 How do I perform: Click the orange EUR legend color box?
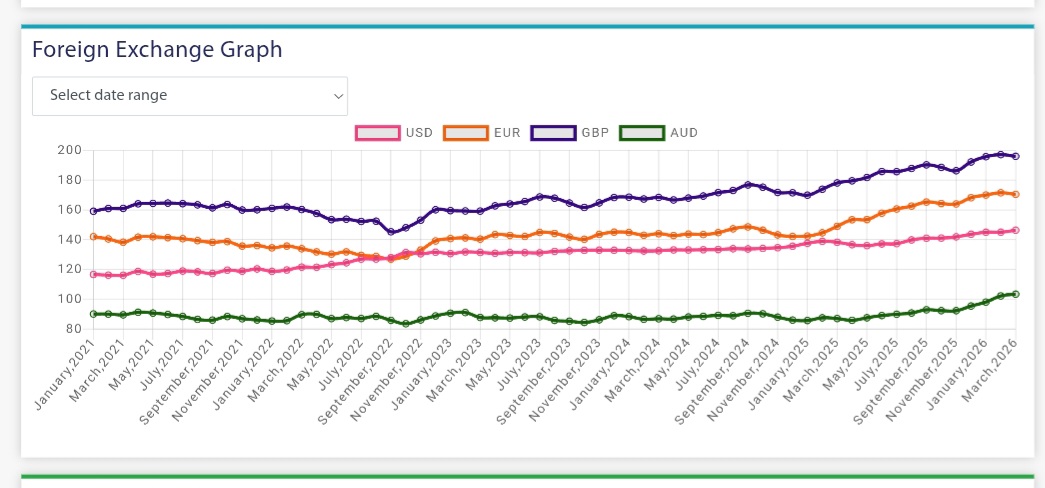pos(466,133)
